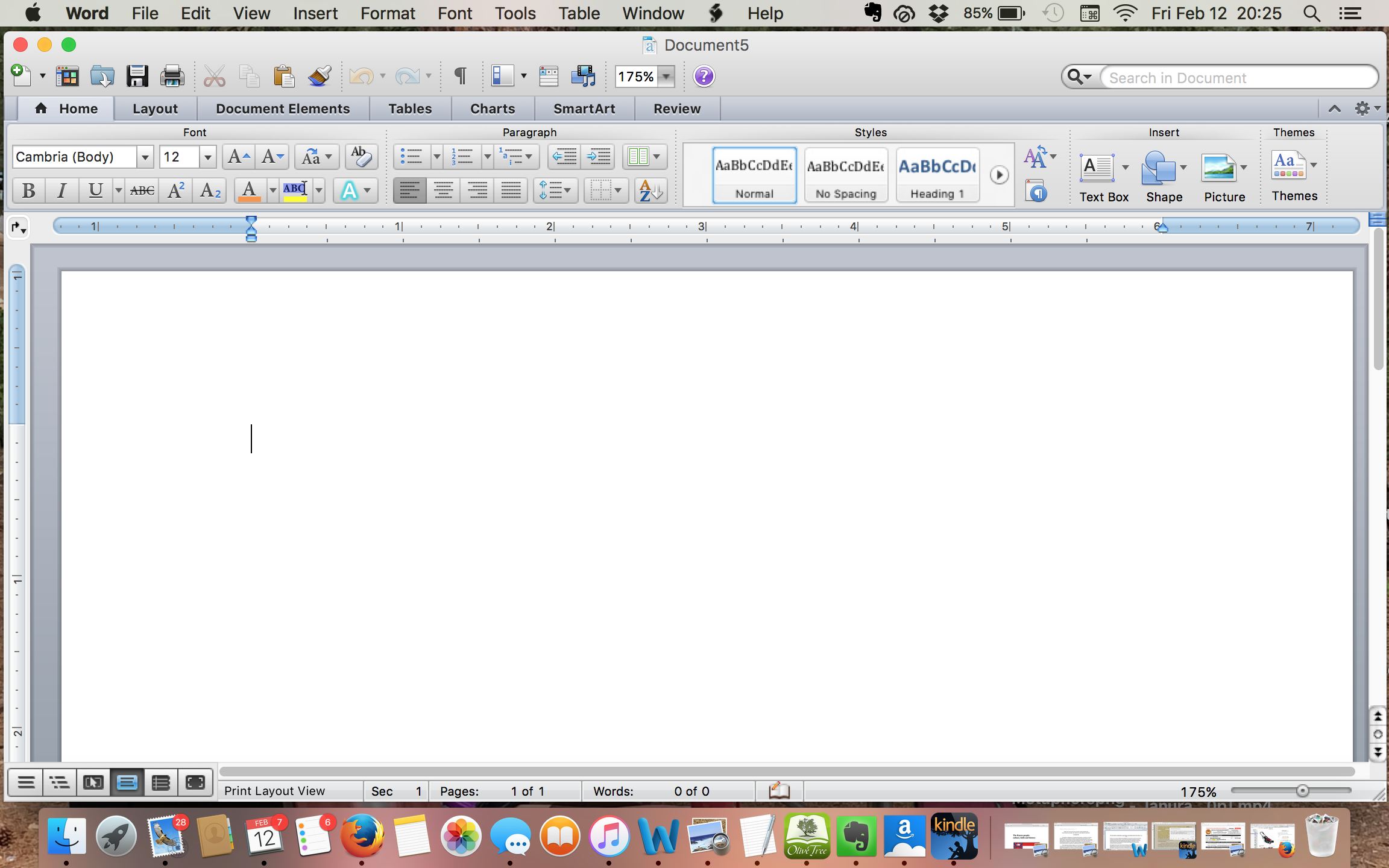Open Firefox from the Dock
The width and height of the screenshot is (1389, 868).
(362, 836)
